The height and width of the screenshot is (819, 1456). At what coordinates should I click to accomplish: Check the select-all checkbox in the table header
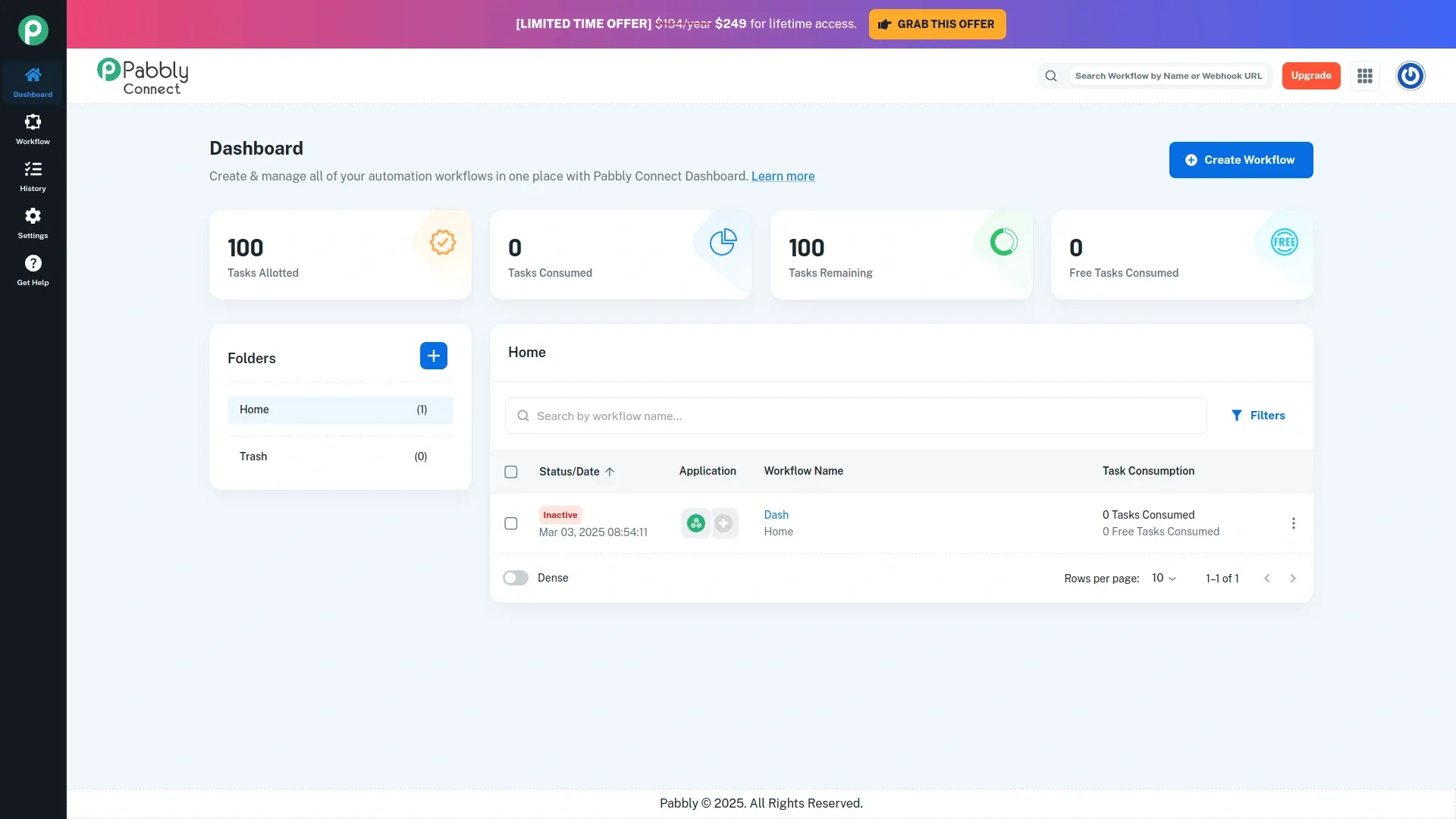[x=510, y=471]
